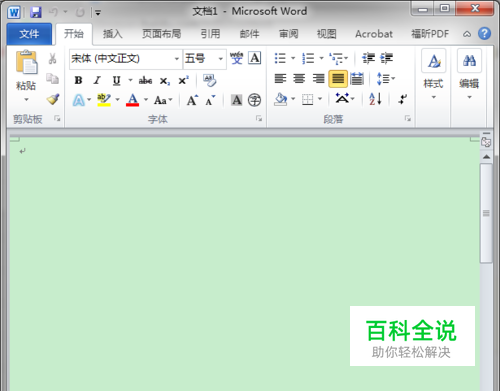Show or hide paragraph marks
The image size is (500, 391).
pos(403,99)
